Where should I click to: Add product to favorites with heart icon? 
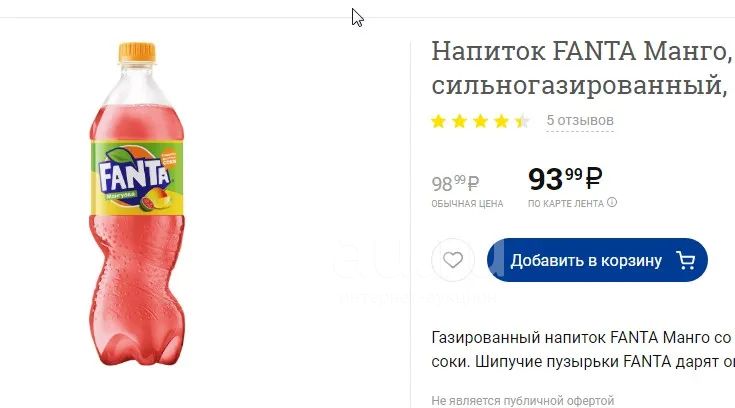coord(453,260)
